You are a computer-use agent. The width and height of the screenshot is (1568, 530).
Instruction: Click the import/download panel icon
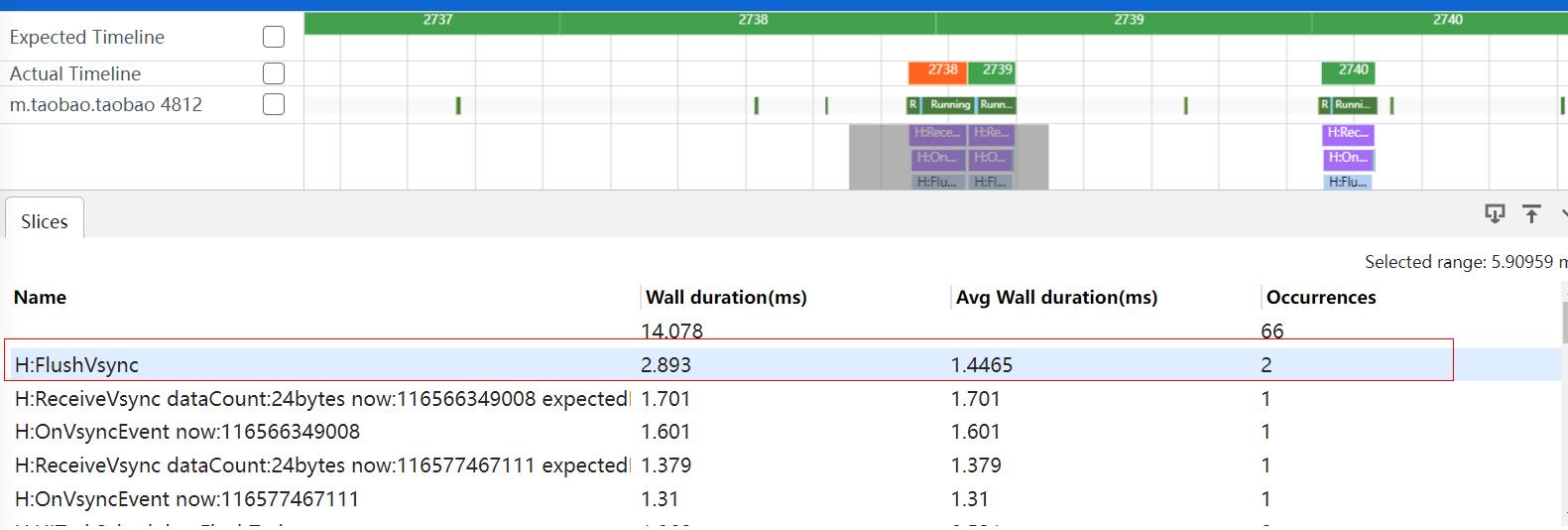1494,213
